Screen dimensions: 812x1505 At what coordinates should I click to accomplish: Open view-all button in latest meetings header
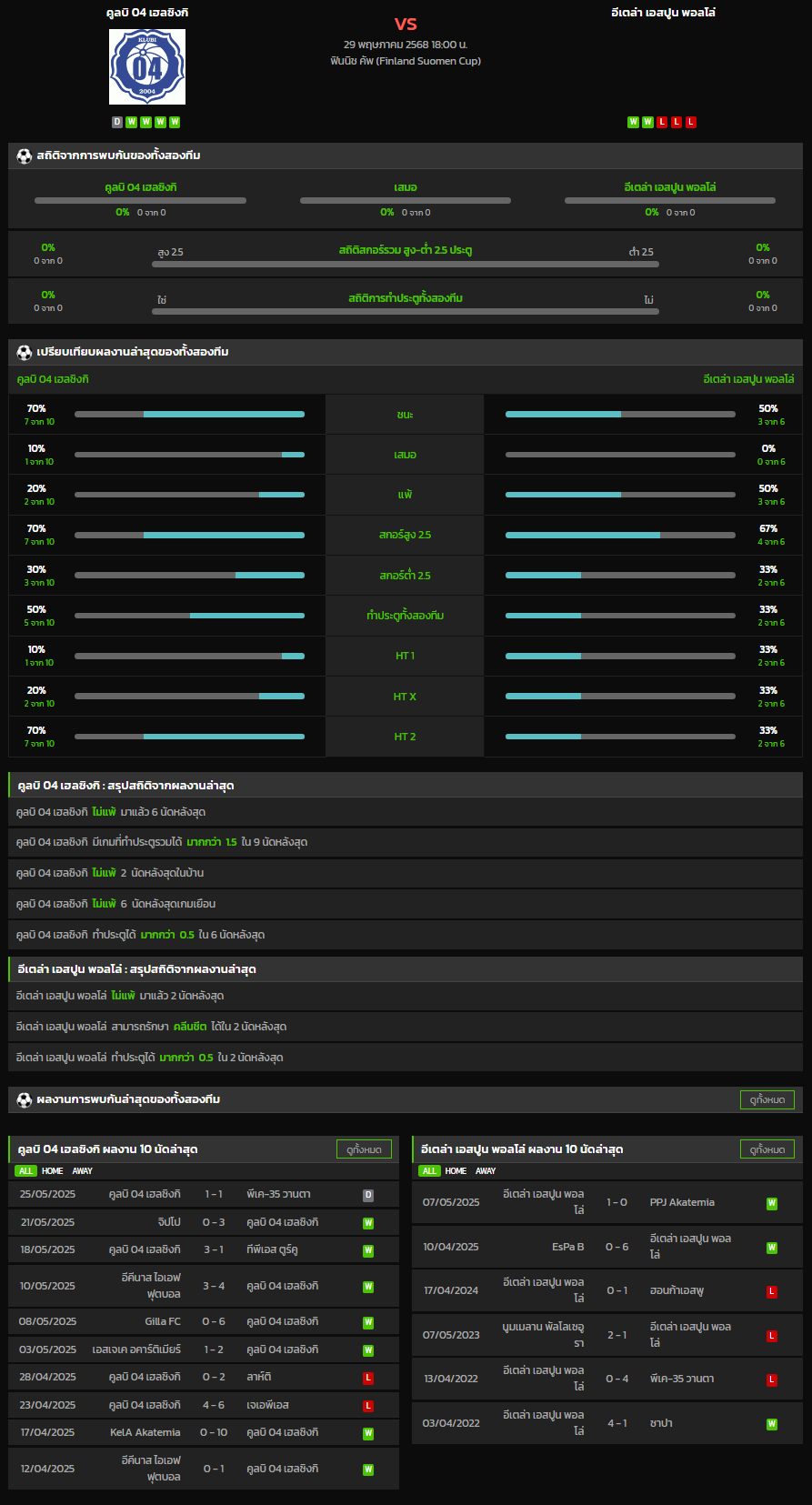pos(767,1099)
